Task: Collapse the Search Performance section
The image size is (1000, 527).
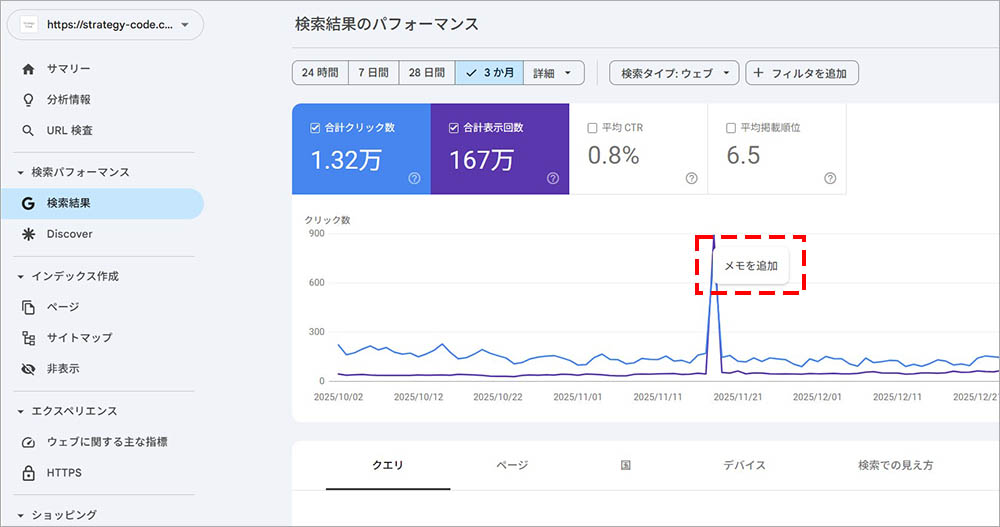Action: [x=21, y=172]
